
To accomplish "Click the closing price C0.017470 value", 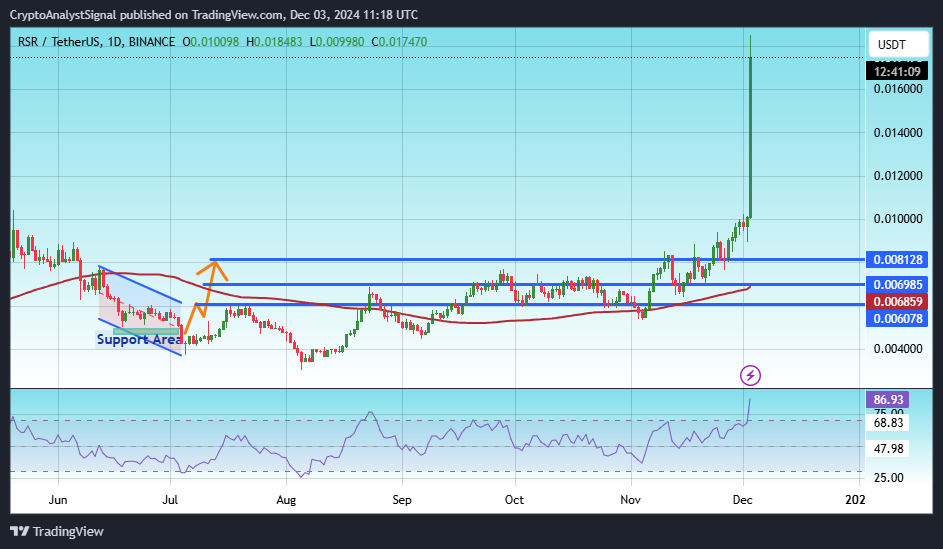I will click(399, 41).
